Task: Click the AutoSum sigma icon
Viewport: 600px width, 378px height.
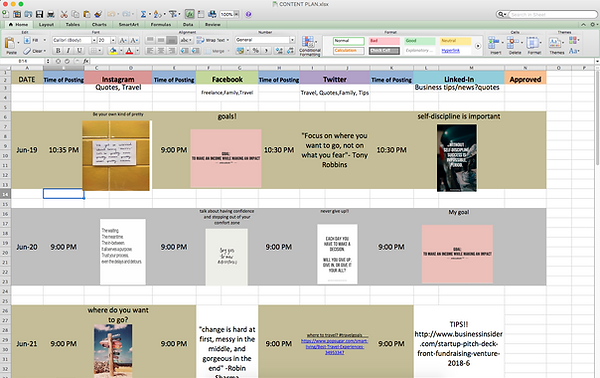Action: pos(143,14)
